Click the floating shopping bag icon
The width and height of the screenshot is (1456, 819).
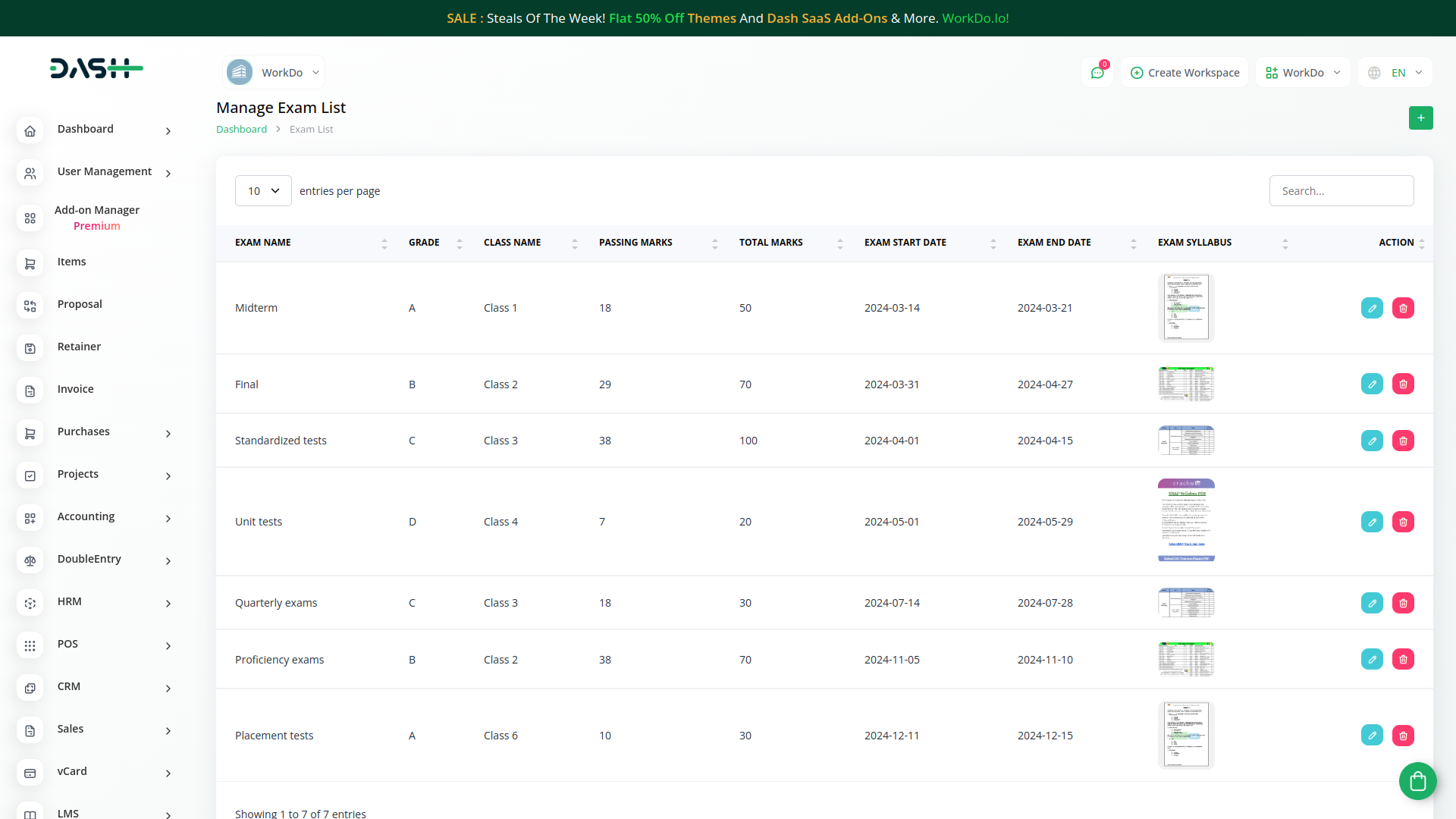click(1417, 780)
